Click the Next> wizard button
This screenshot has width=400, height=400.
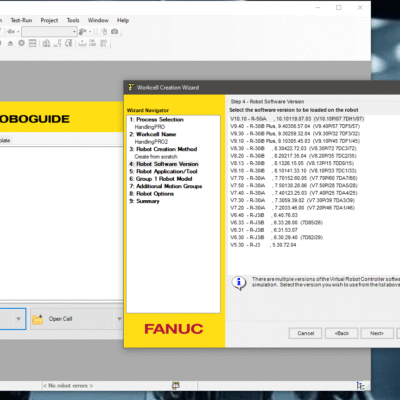coord(377,333)
